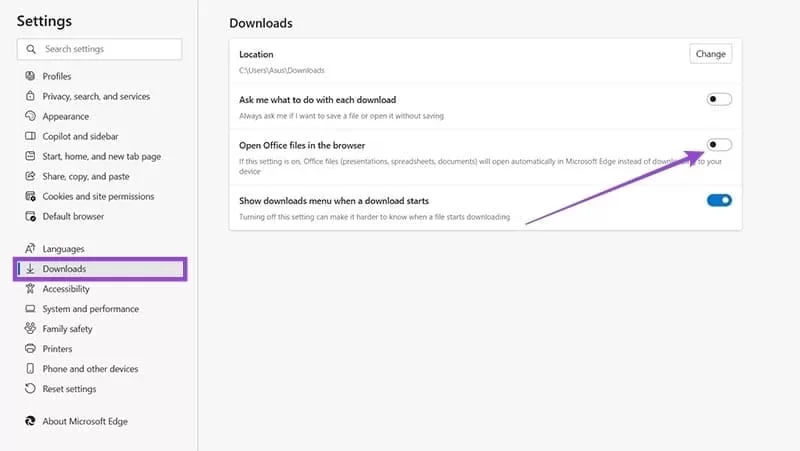
Task: Enable Ask me what to do toggle
Action: point(719,100)
